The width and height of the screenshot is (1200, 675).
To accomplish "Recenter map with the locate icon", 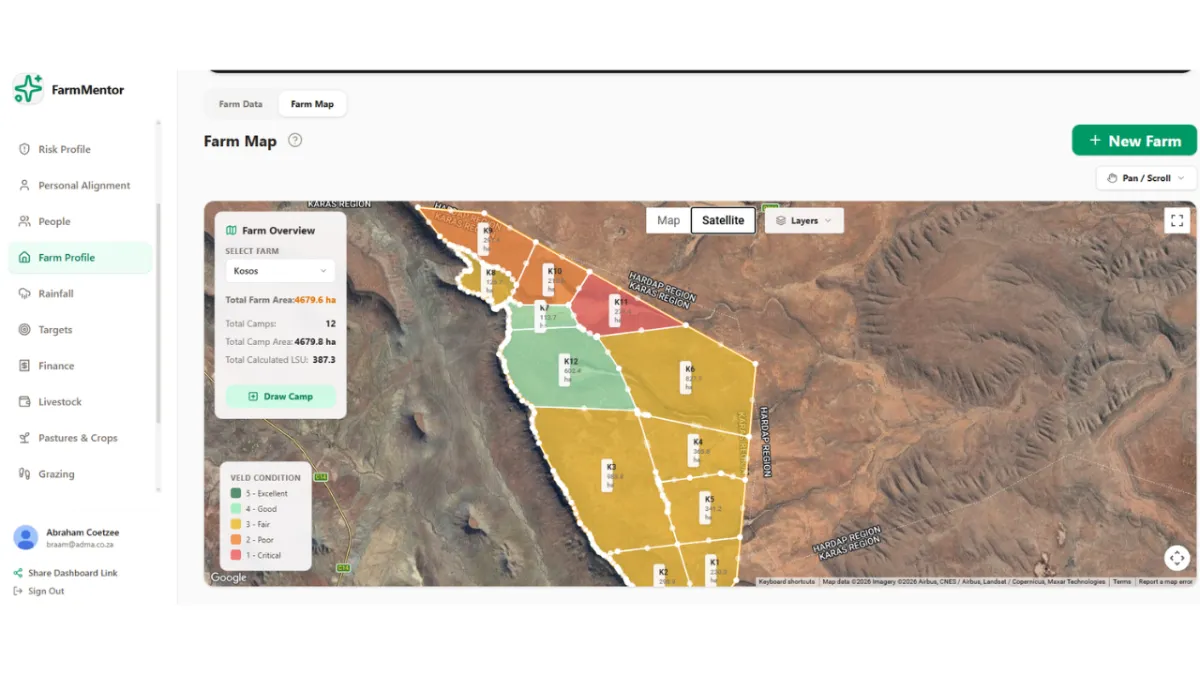I will [x=1177, y=558].
